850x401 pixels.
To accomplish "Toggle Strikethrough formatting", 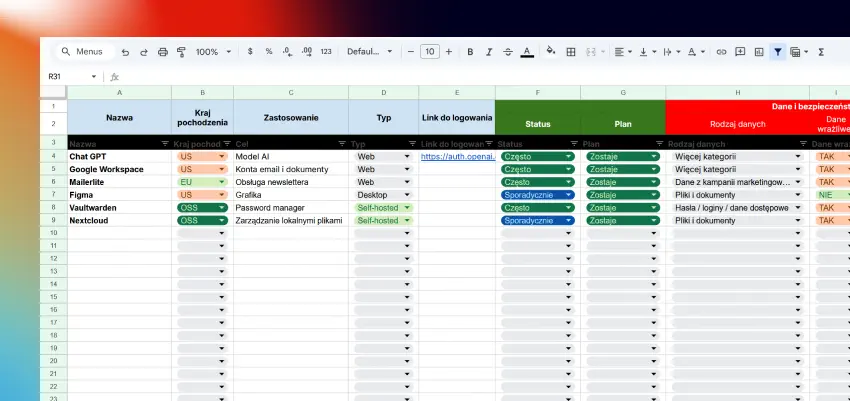I will click(508, 52).
